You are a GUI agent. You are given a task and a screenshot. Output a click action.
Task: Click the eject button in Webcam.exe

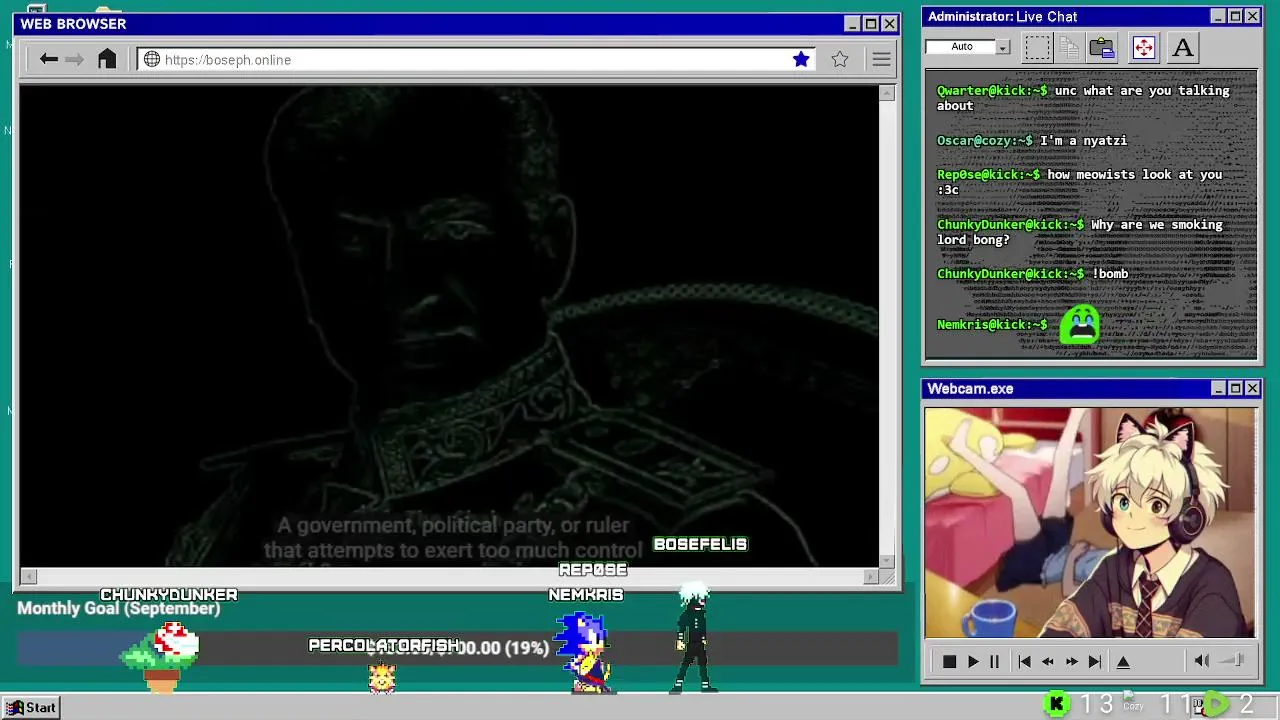tap(1123, 661)
